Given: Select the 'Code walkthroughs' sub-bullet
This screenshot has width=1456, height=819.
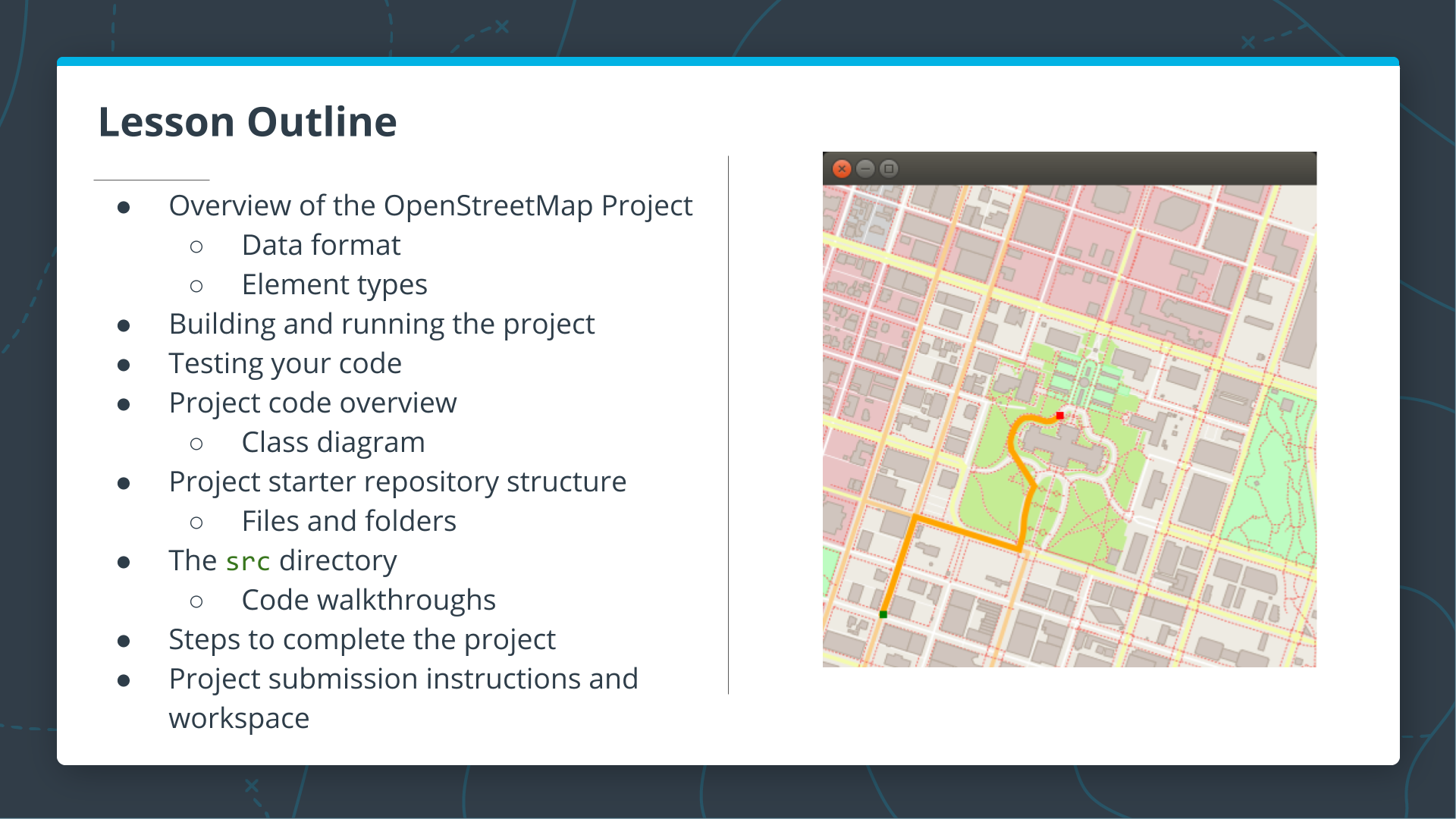Looking at the screenshot, I should [369, 601].
